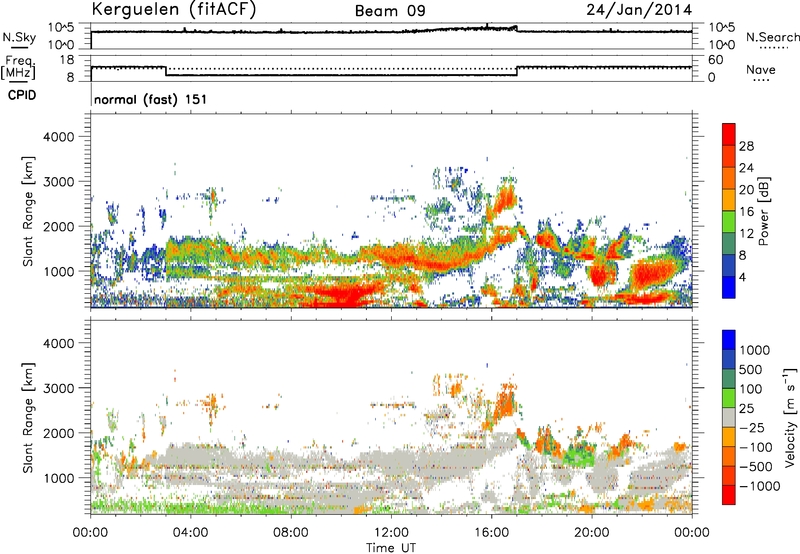800x554 pixels.
Task: Click the date '24/Jan/2014'
Action: coord(639,10)
